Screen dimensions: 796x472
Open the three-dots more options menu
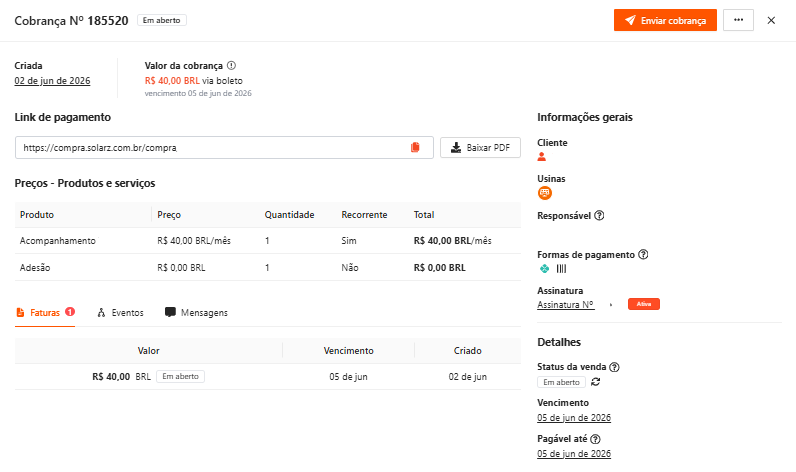(738, 20)
